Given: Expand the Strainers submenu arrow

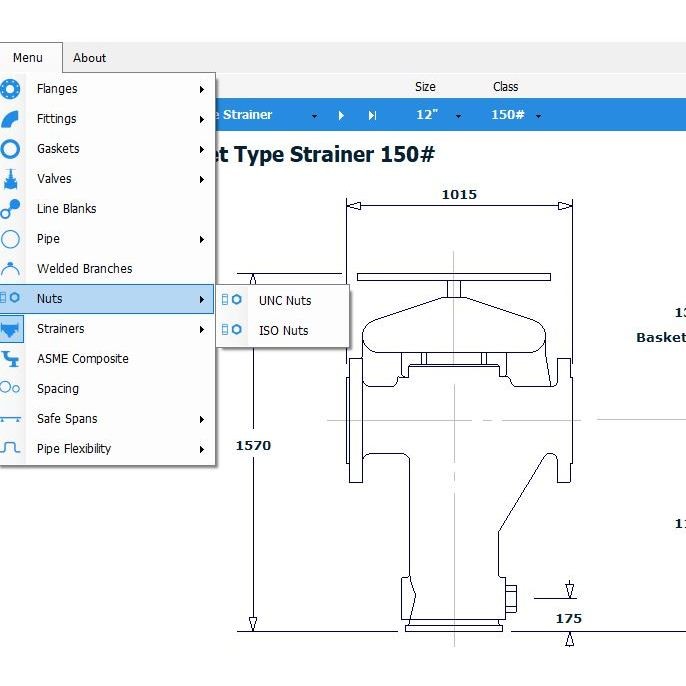Looking at the screenshot, I should [x=202, y=329].
